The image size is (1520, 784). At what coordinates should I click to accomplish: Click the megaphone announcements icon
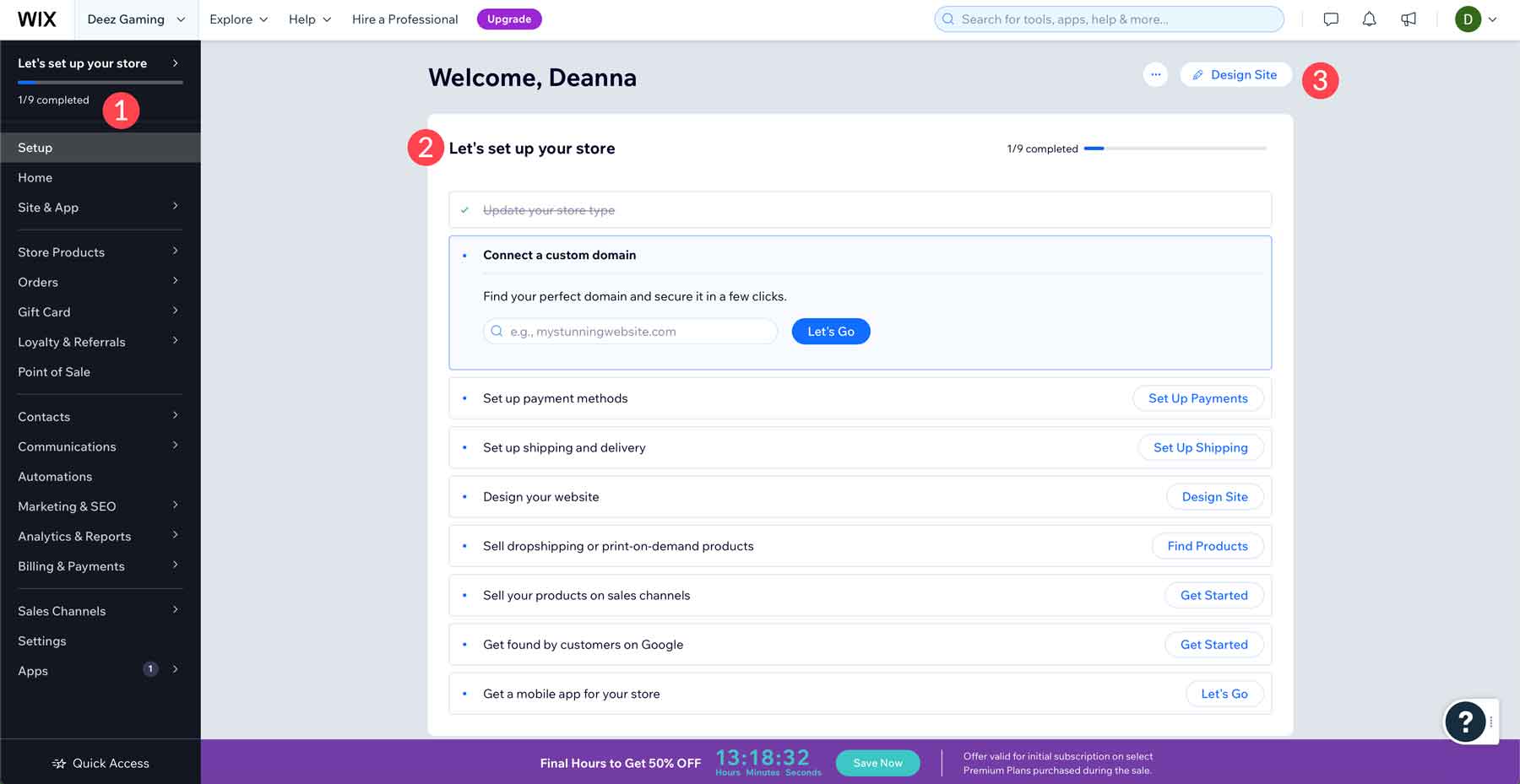tap(1409, 19)
